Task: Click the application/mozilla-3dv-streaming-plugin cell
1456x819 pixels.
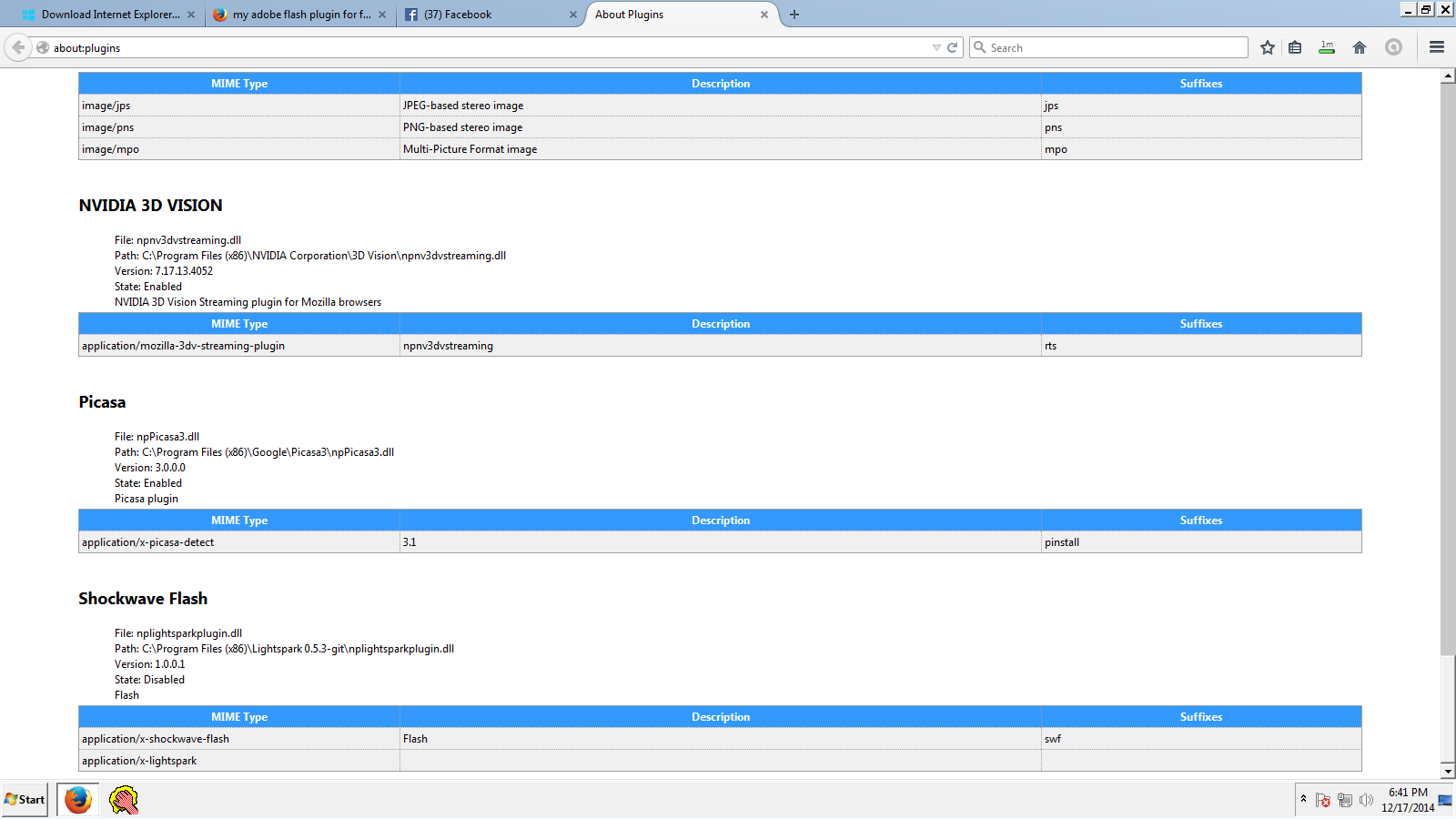Action: tap(239, 346)
